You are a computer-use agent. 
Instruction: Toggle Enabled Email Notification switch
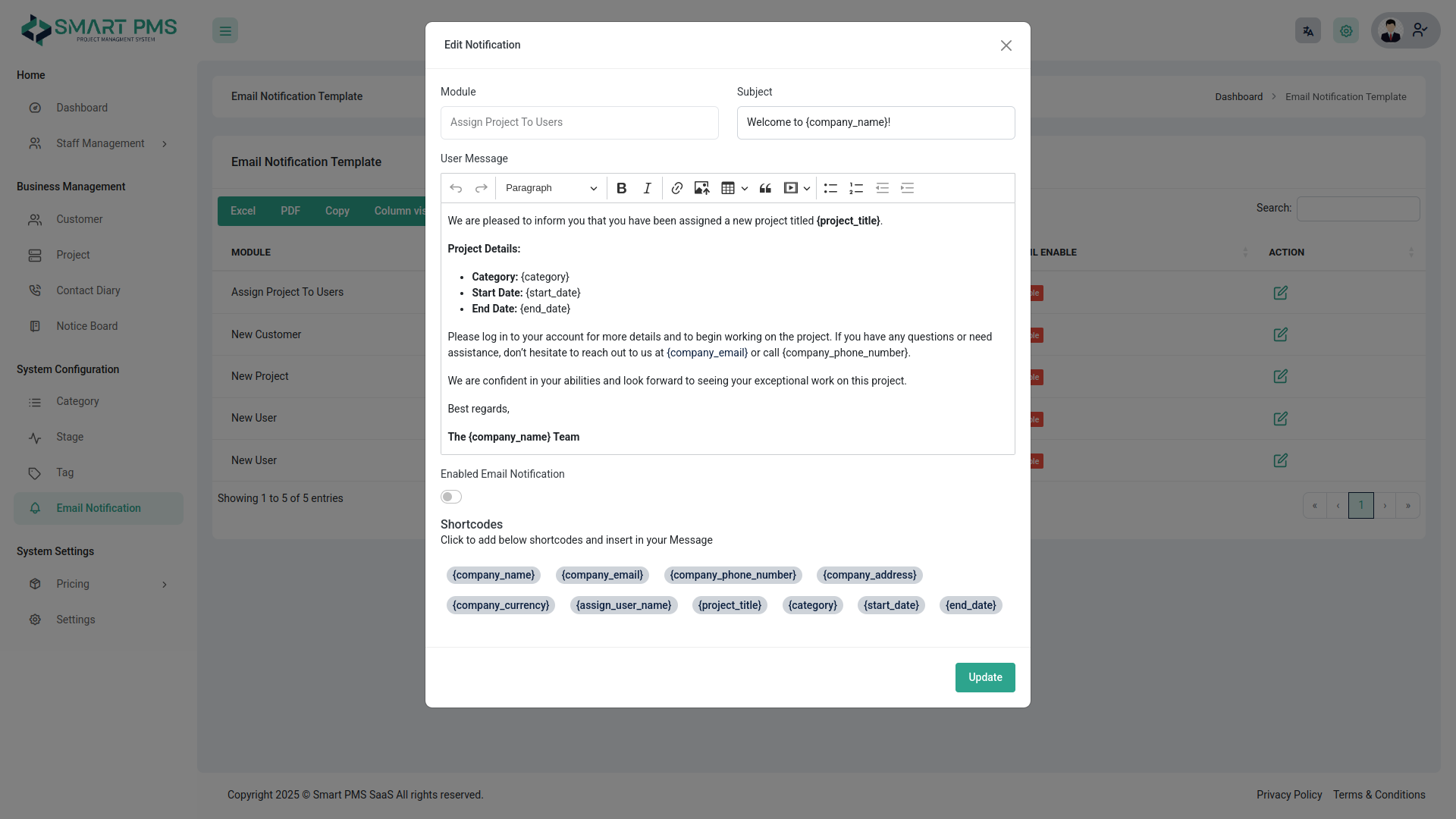451,497
